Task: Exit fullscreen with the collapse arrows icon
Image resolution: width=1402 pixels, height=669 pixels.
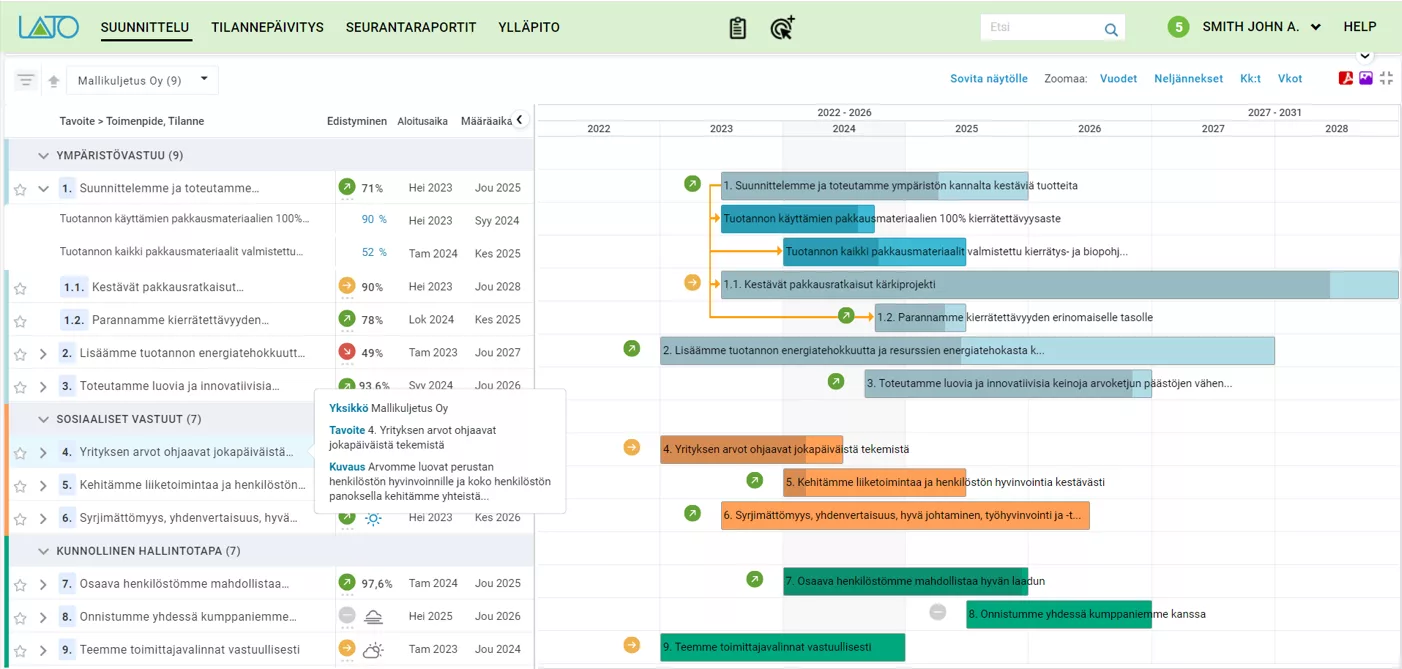Action: [x=1386, y=79]
